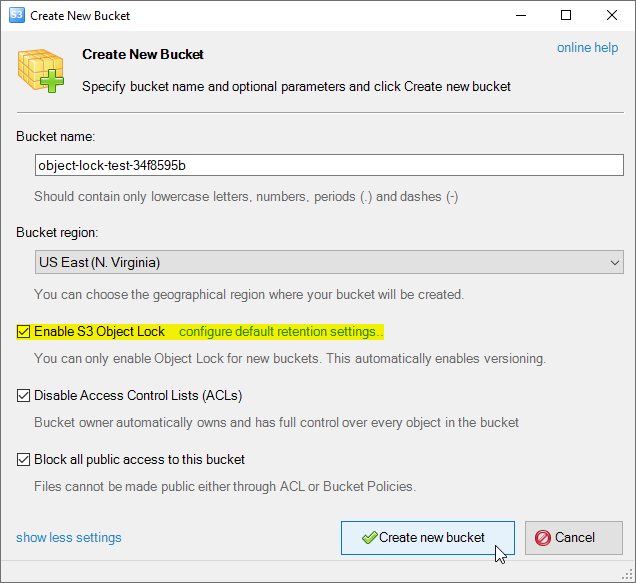Screen dimensions: 636x583
Task: Open the online help link
Action: [x=587, y=48]
